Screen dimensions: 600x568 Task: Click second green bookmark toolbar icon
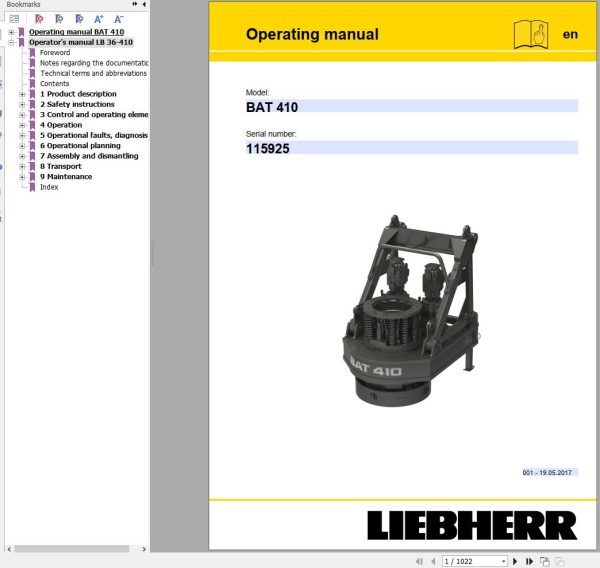coord(59,19)
